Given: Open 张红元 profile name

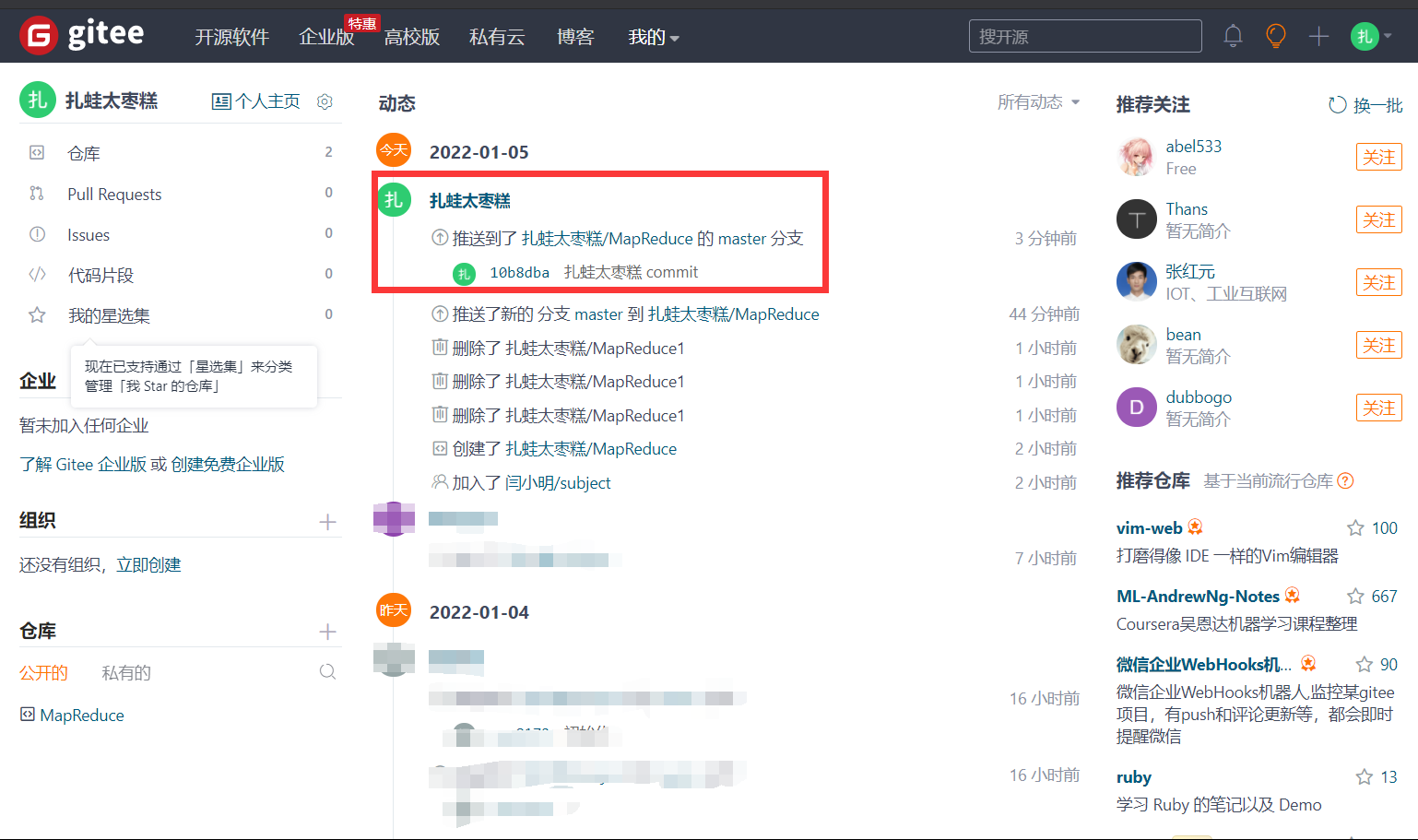Looking at the screenshot, I should [x=1190, y=271].
